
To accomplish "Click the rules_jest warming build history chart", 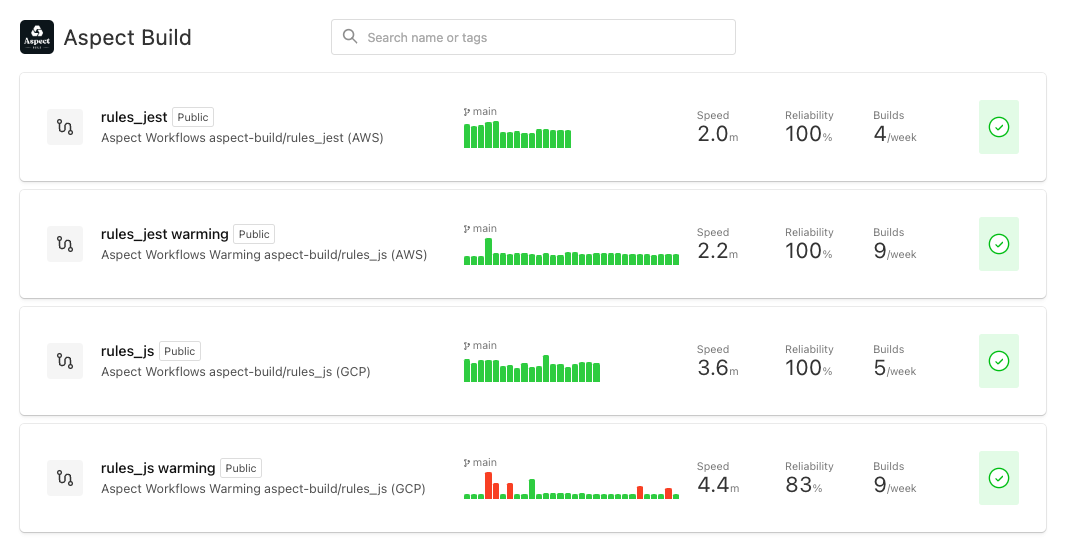I will click(571, 251).
